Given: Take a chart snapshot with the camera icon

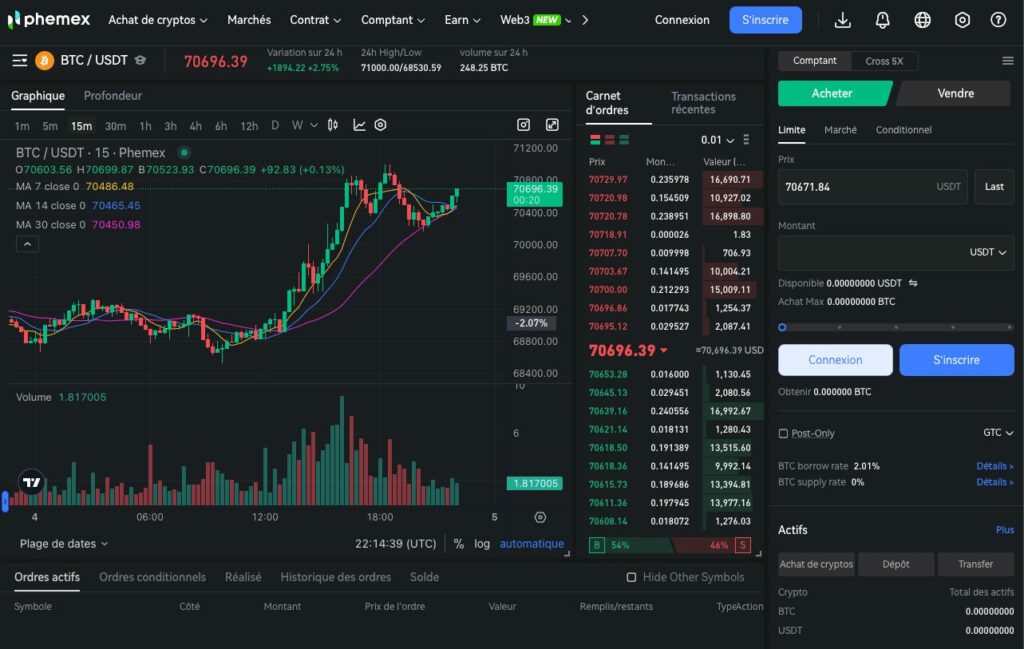Looking at the screenshot, I should point(524,125).
